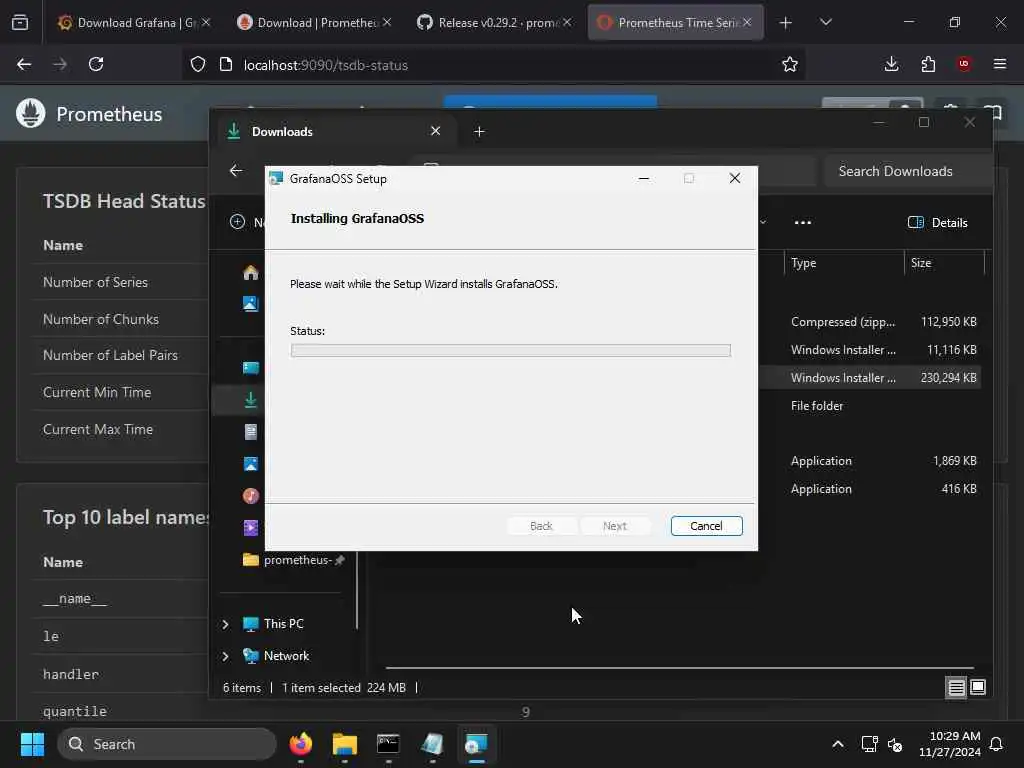Open the Videos sidebar icon

tap(251, 528)
